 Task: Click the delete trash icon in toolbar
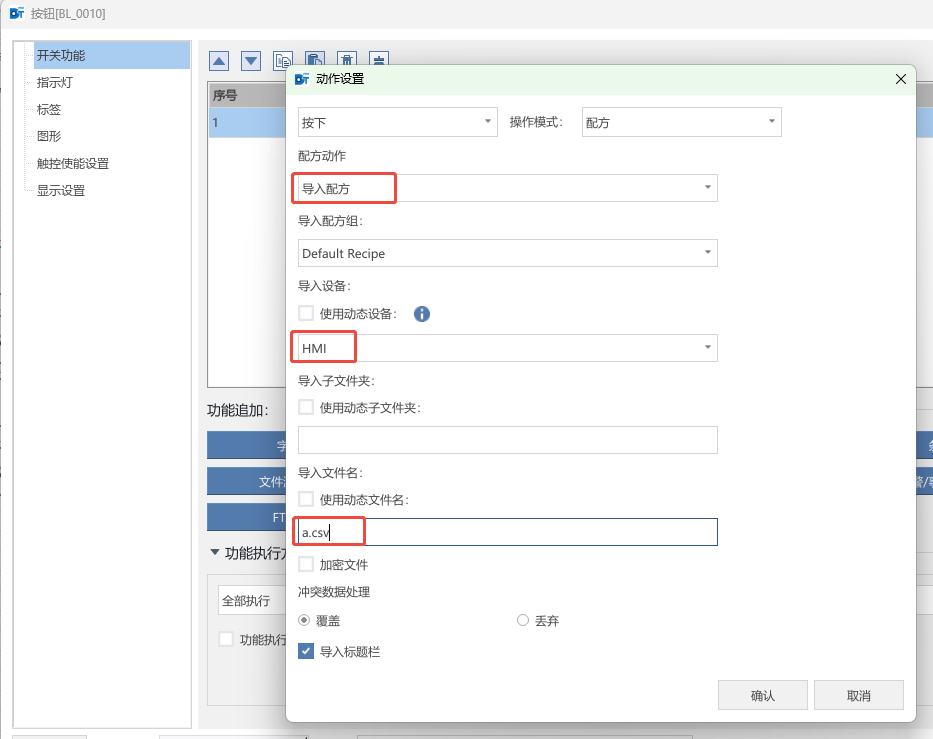347,61
